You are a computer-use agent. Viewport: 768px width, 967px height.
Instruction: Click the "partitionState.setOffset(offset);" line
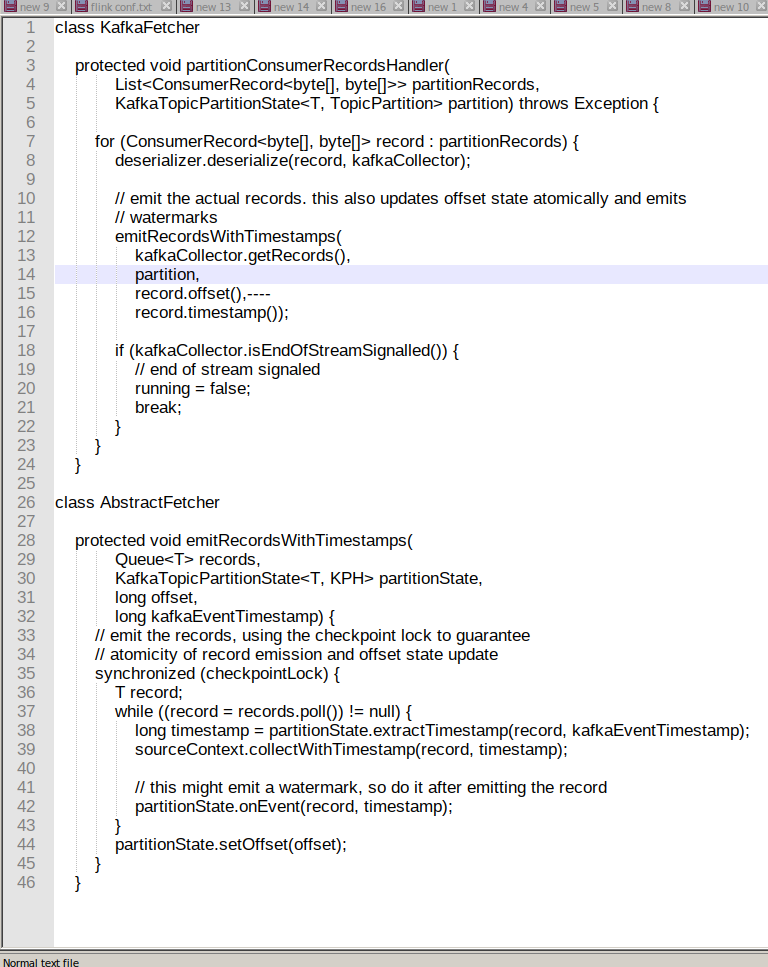[230, 844]
